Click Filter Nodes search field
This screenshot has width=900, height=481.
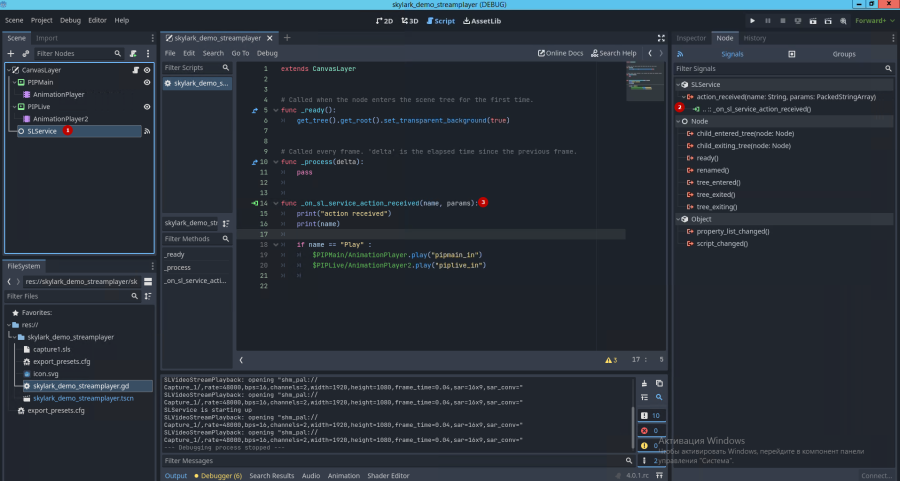coord(79,53)
